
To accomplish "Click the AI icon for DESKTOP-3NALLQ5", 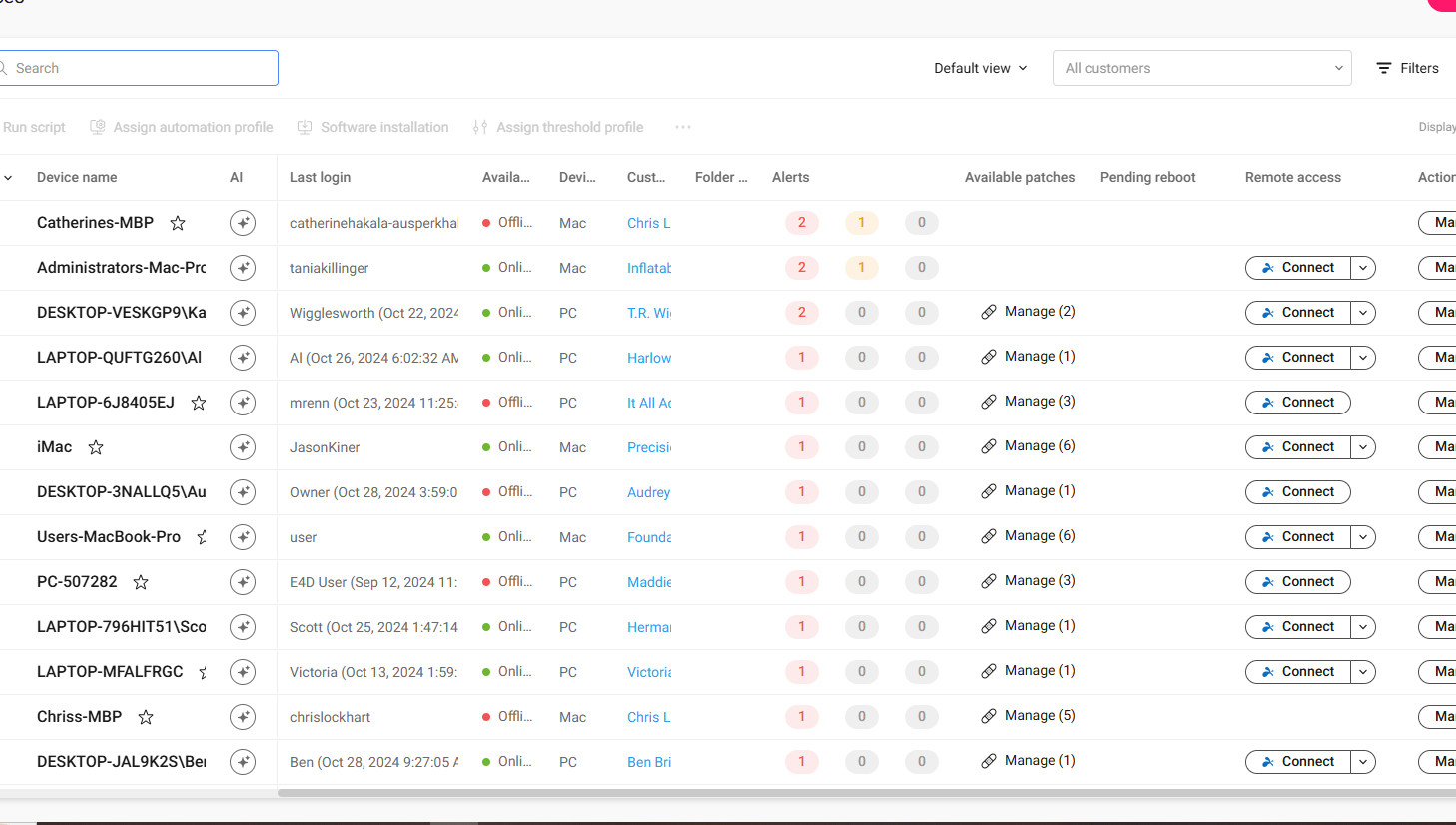I will 243,492.
